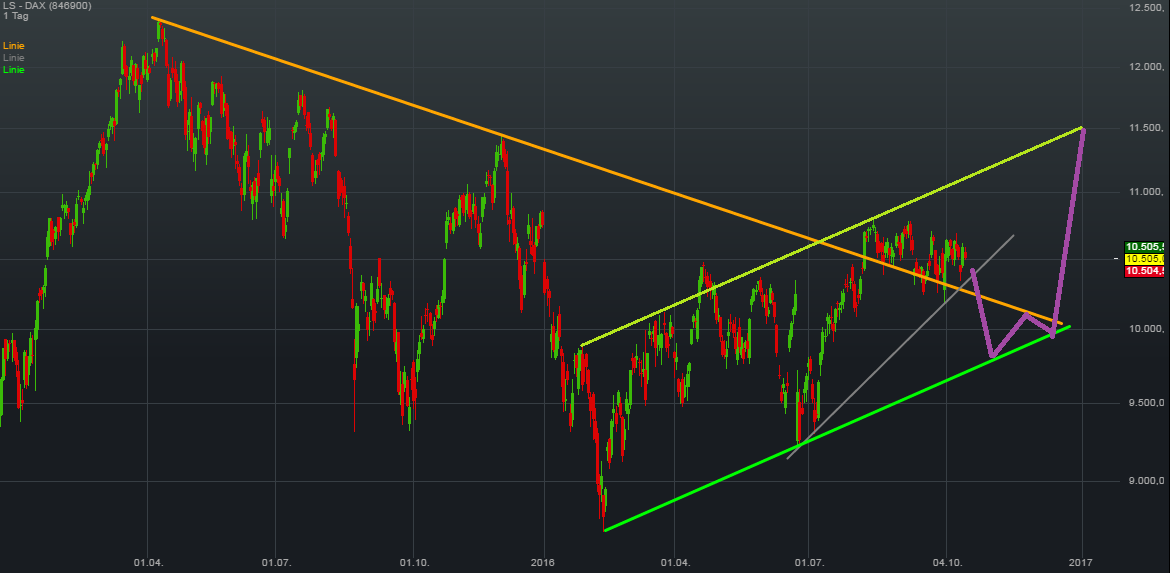Click the 10.000 price axis label
Image resolution: width=1170 pixels, height=573 pixels.
1148,329
